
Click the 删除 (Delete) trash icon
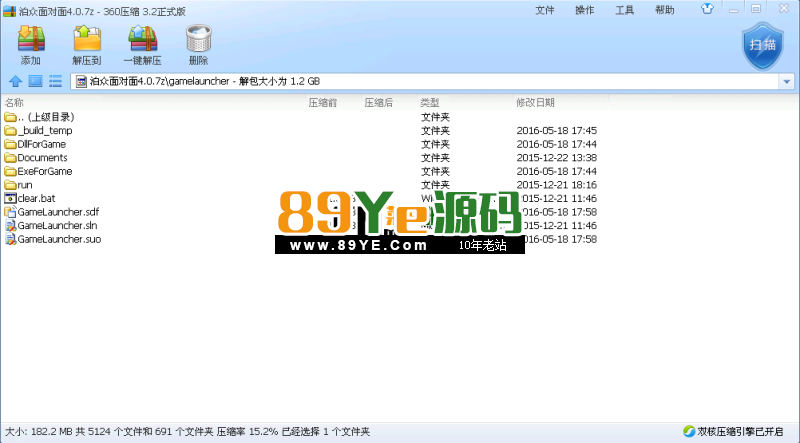coord(198,40)
